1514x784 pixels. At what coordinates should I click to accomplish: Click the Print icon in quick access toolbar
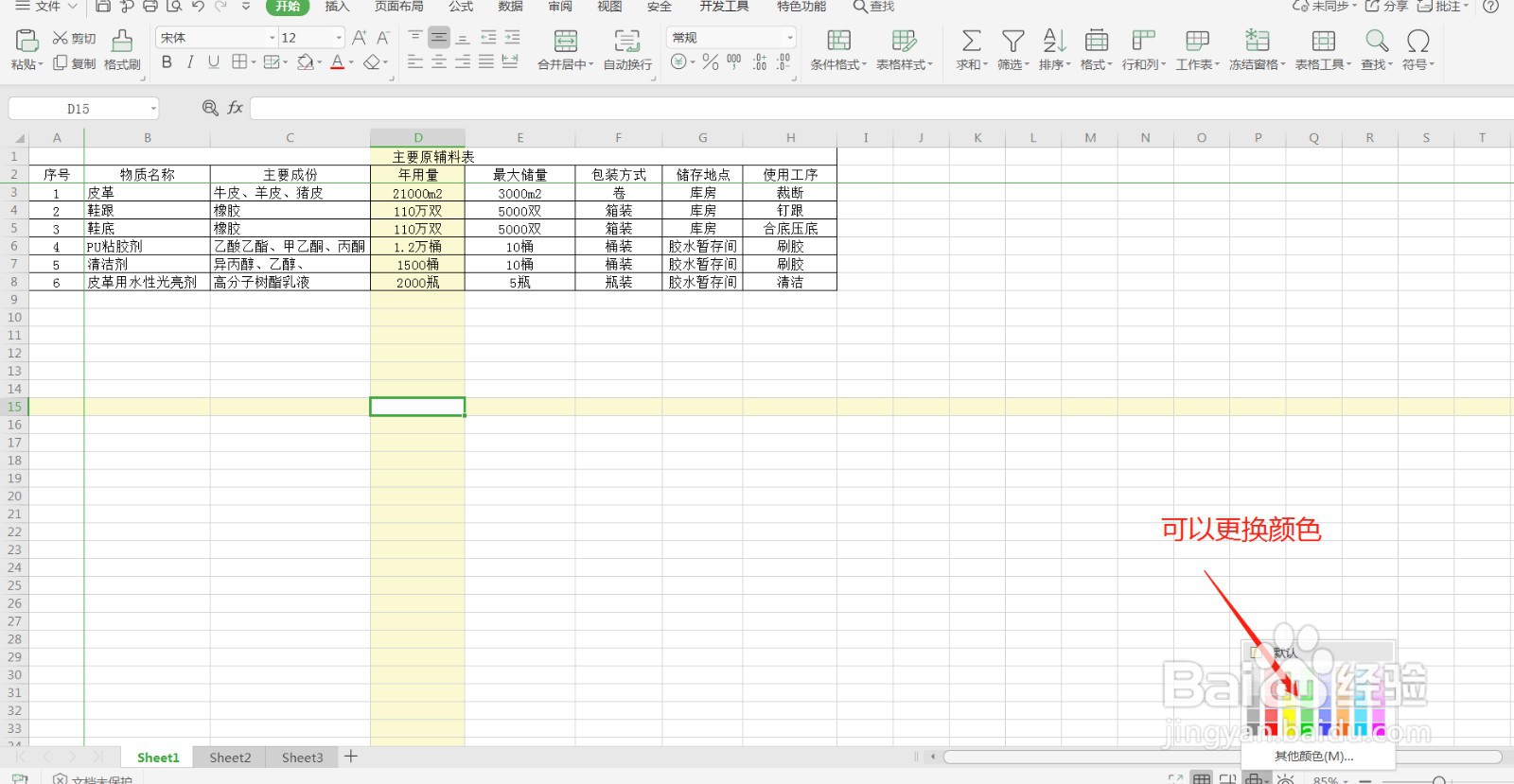point(150,6)
